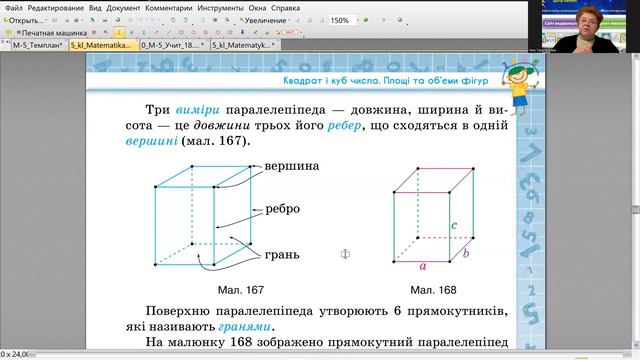Click the Save document icon
This screenshot has width=640, height=360.
[x=54, y=20]
